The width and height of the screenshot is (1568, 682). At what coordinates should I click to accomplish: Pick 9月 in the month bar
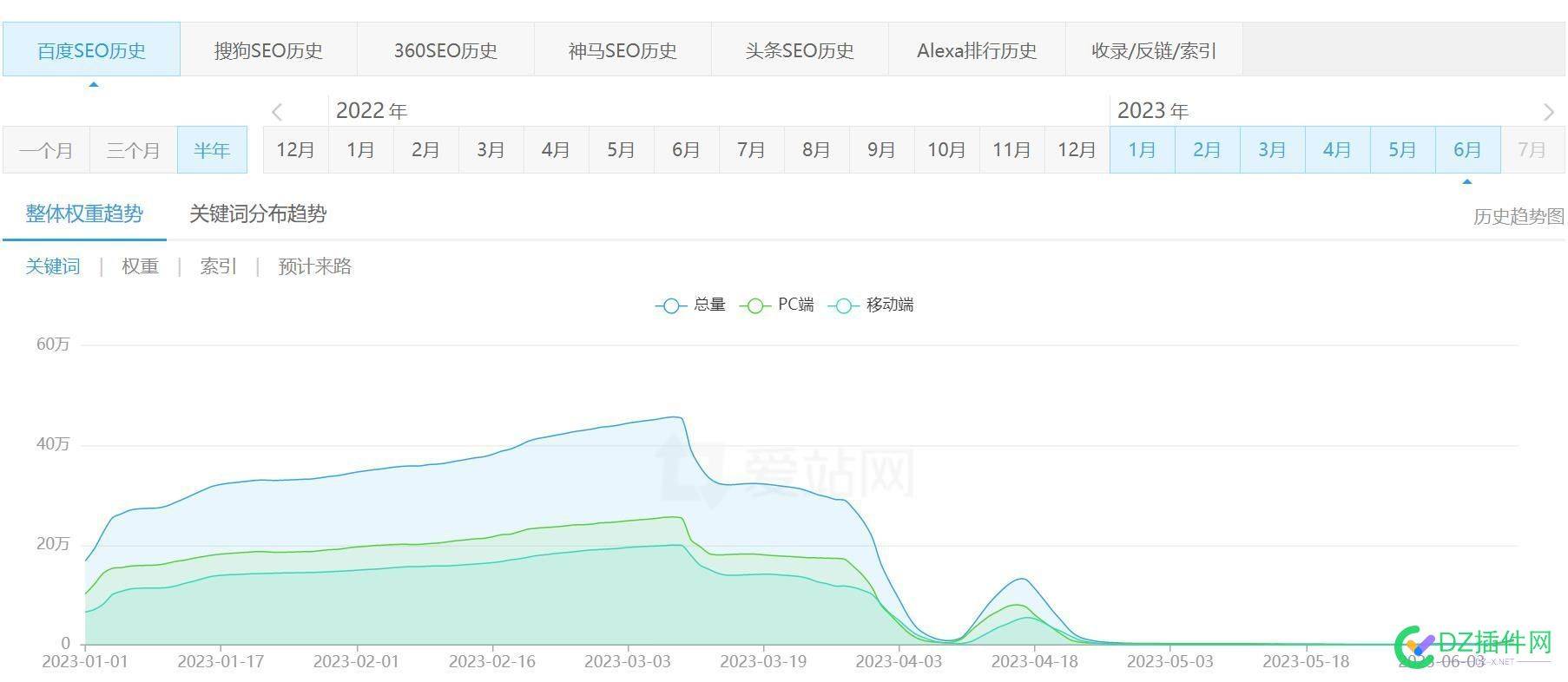click(881, 150)
